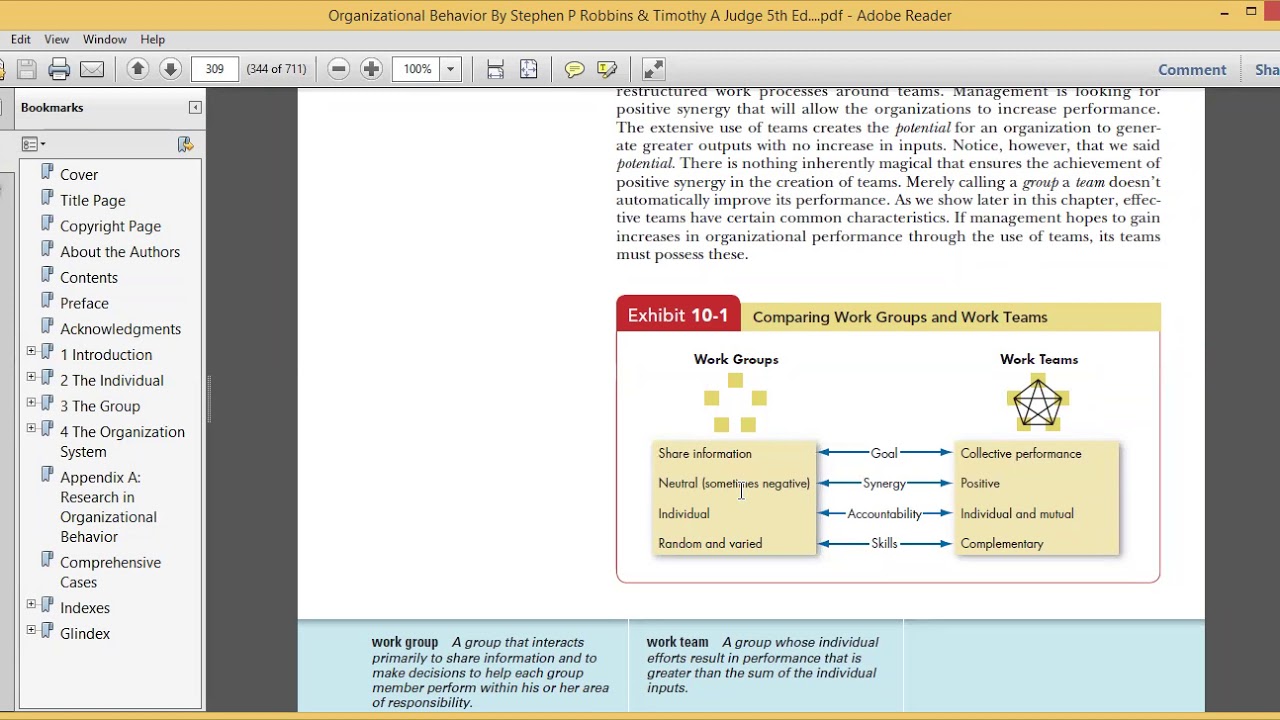
Task: Expand the Glindex bookmark
Action: 31,630
